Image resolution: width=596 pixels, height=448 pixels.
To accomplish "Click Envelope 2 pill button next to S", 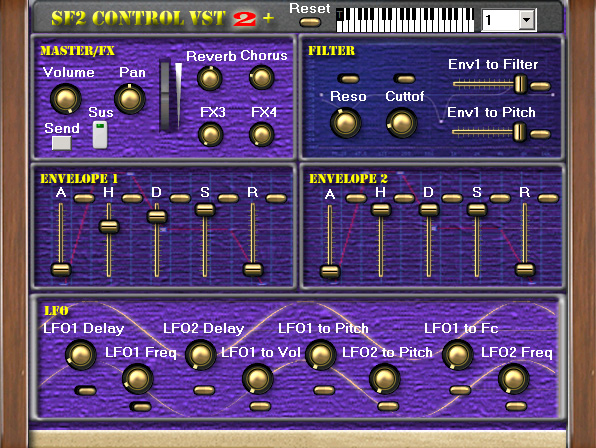I will click(x=500, y=198).
